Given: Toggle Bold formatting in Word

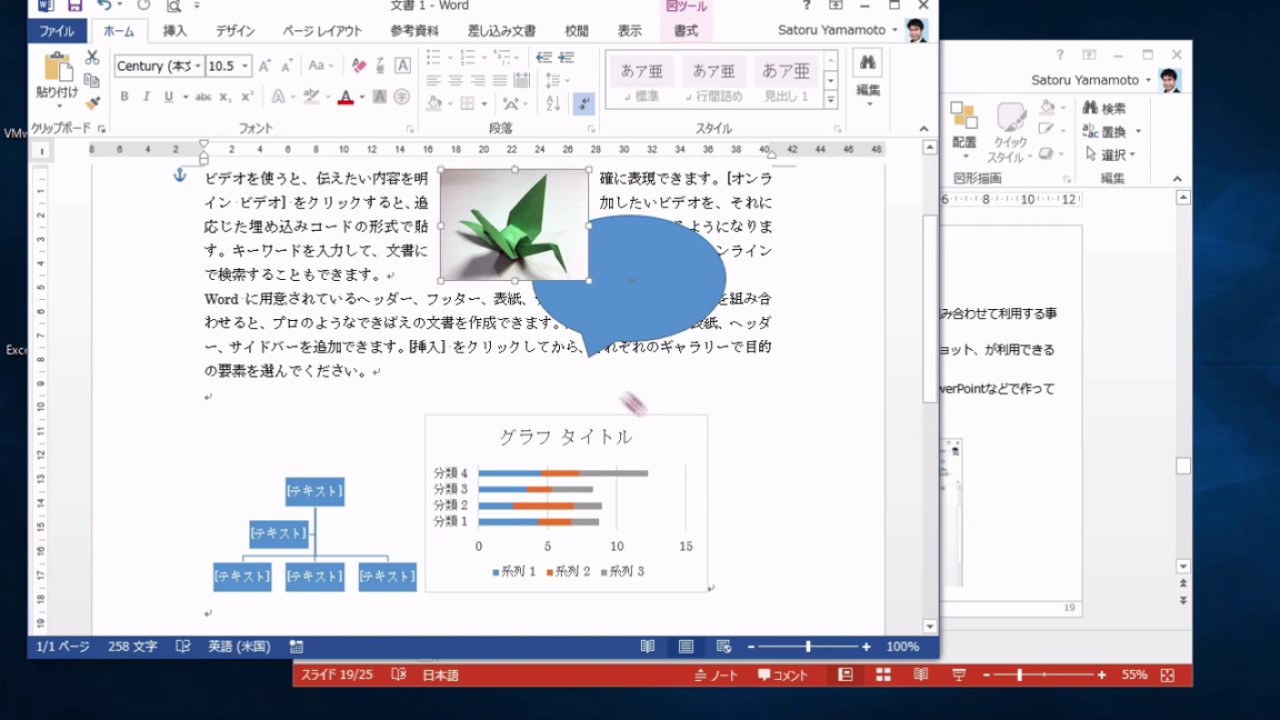Looking at the screenshot, I should coord(124,97).
